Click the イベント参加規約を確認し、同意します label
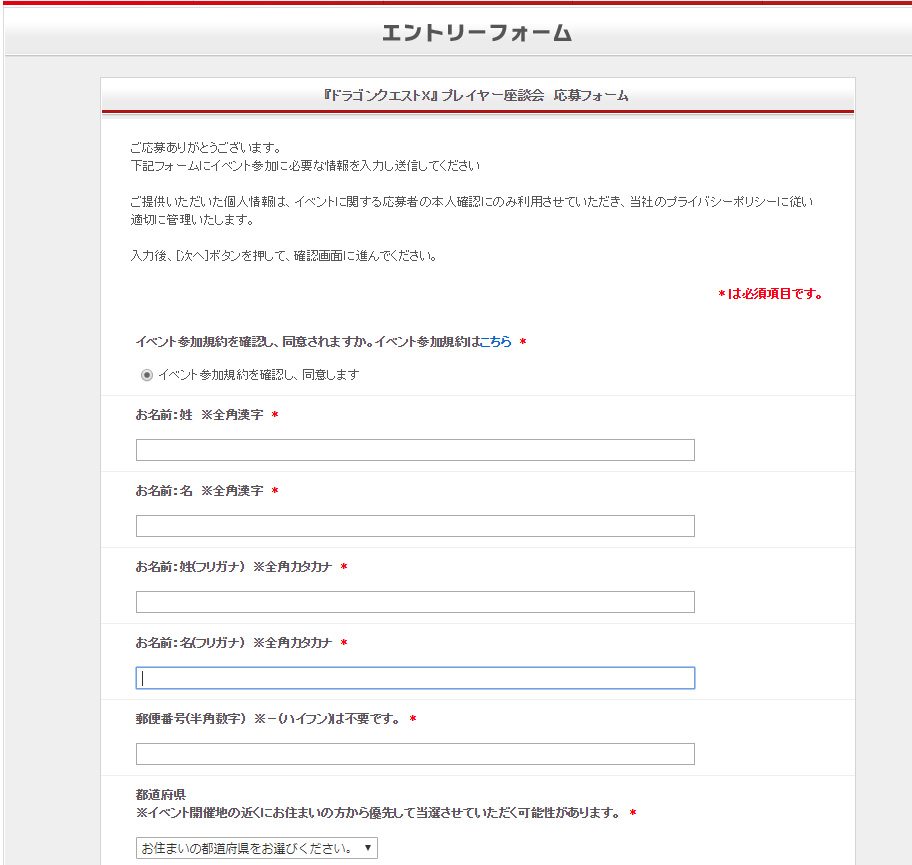Viewport: 912px width, 865px height. coord(259,375)
